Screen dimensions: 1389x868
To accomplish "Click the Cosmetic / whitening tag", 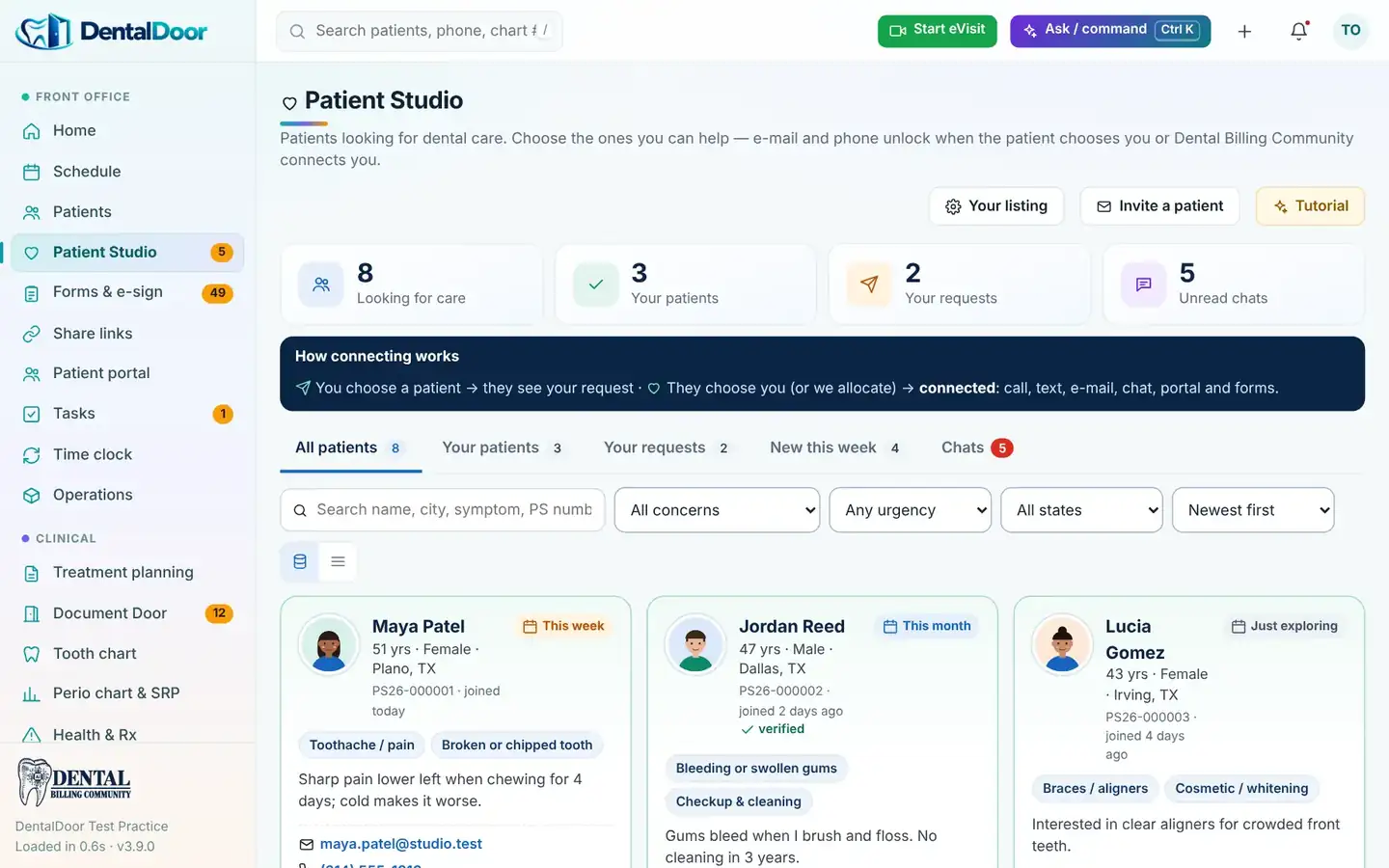I will (x=1241, y=789).
